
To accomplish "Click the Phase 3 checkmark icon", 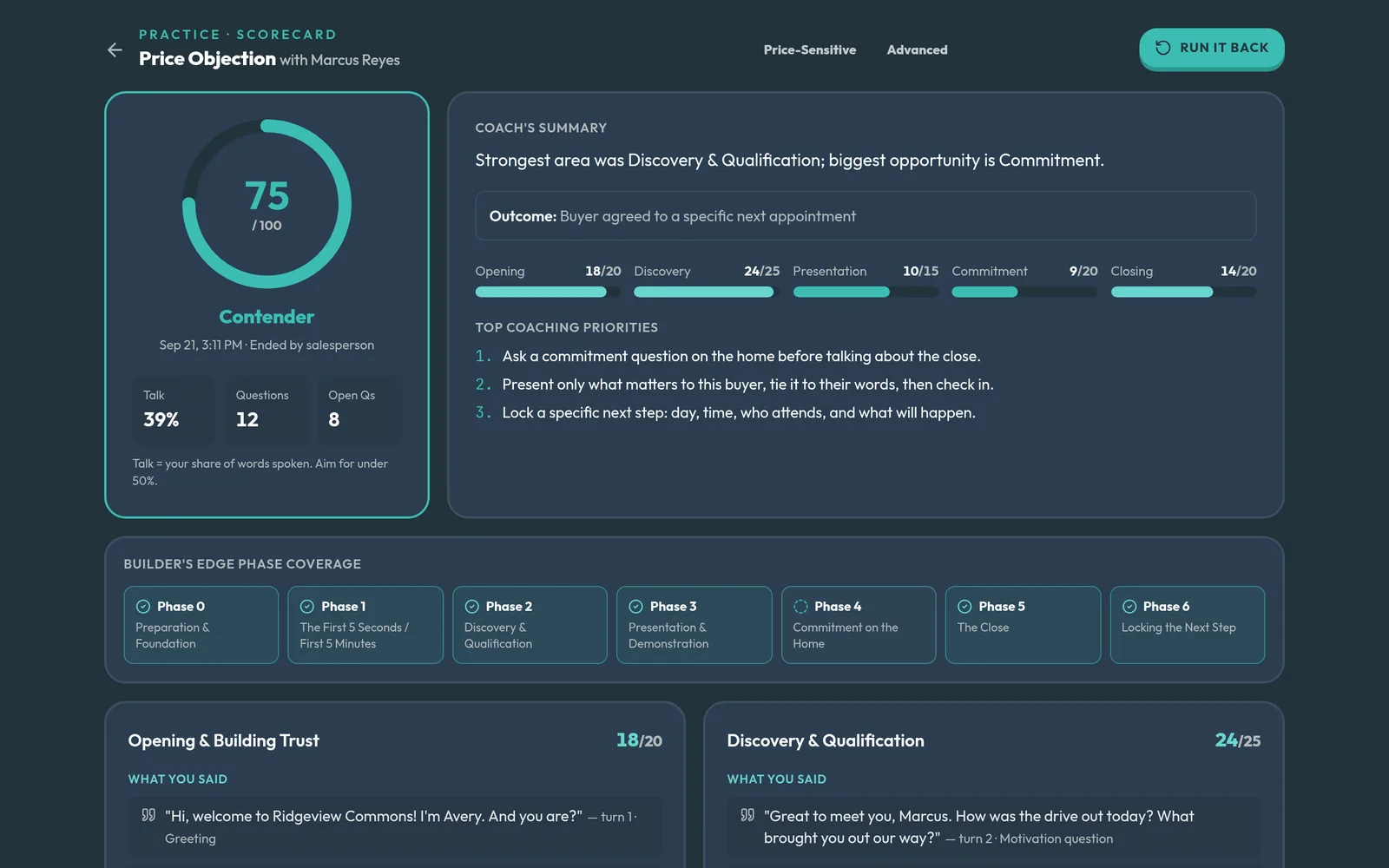I will click(x=636, y=607).
